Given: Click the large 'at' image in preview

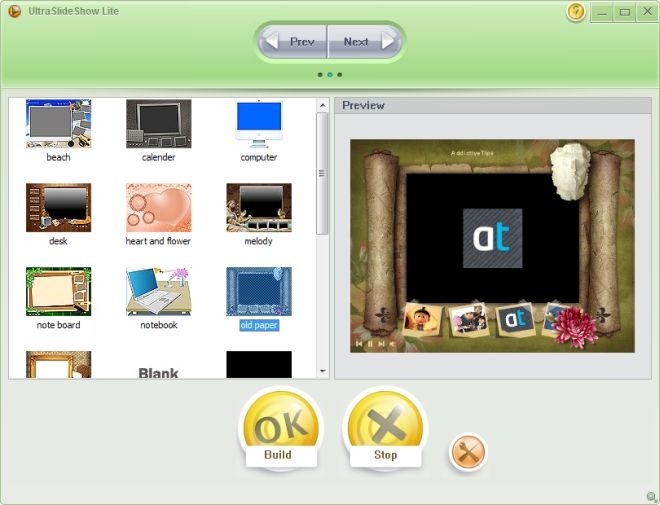Looking at the screenshot, I should click(x=492, y=238).
